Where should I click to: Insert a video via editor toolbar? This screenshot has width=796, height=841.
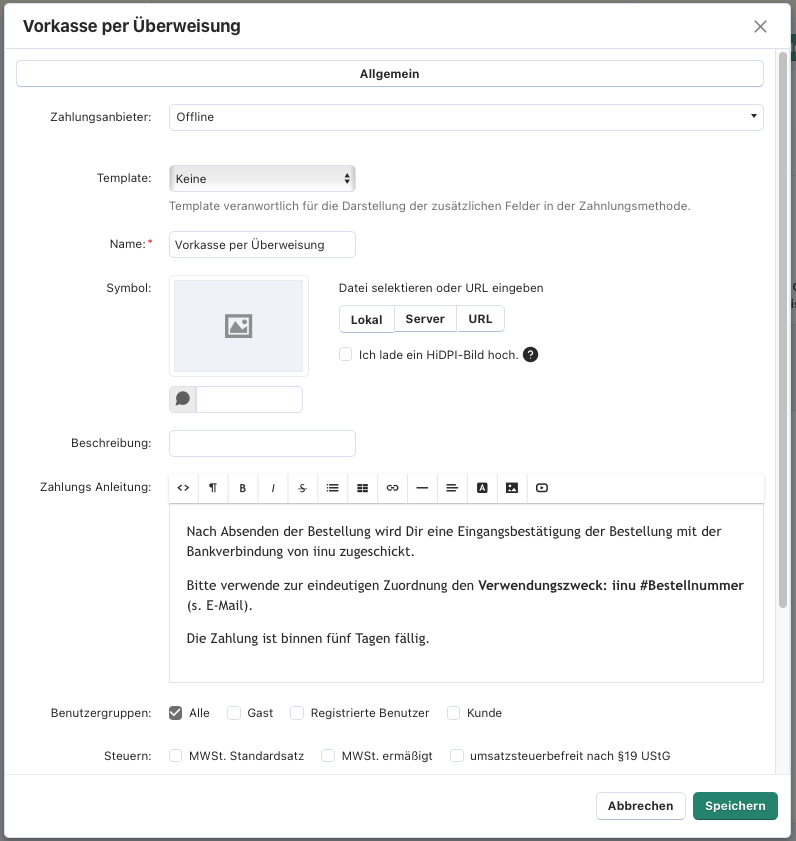click(x=542, y=488)
